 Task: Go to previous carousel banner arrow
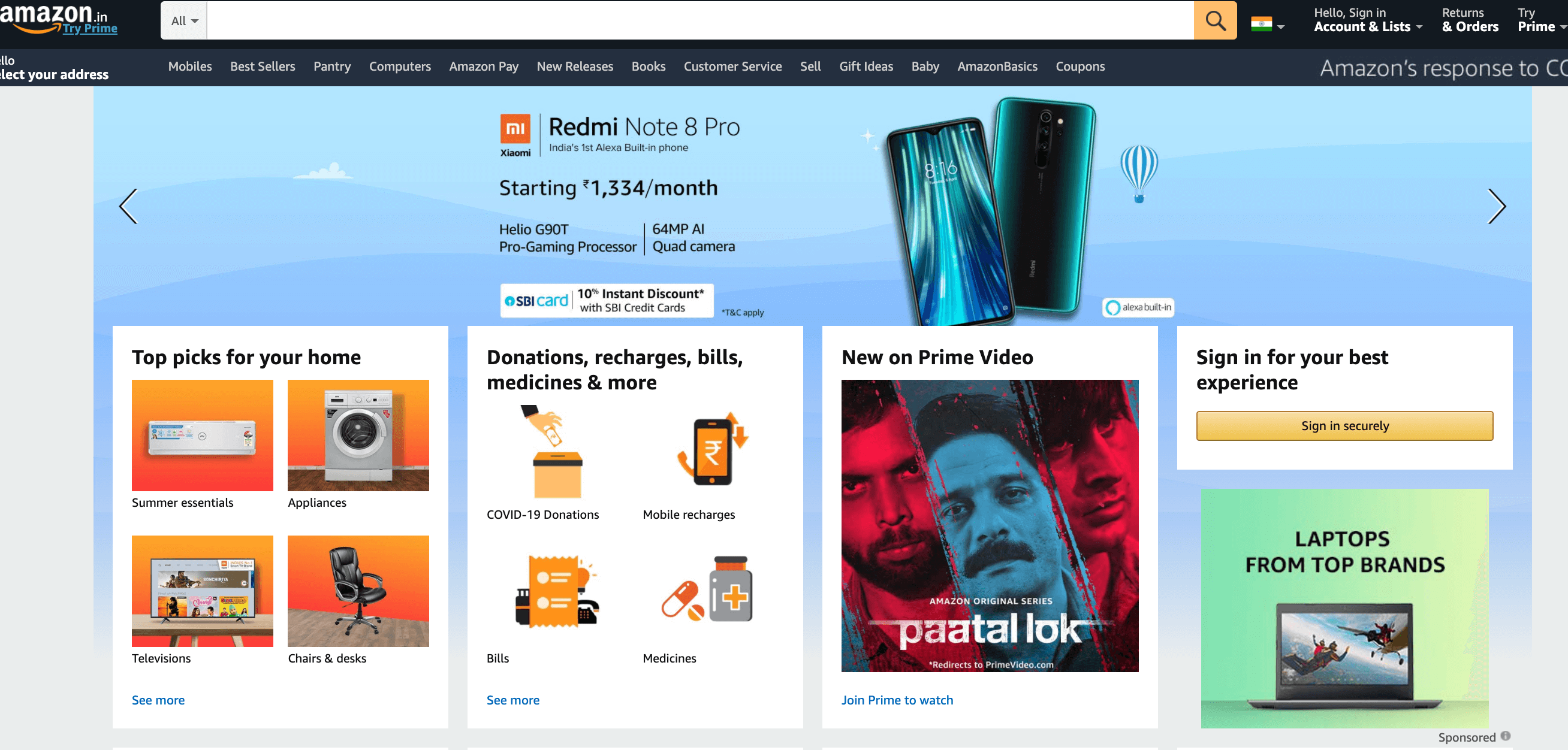(128, 206)
